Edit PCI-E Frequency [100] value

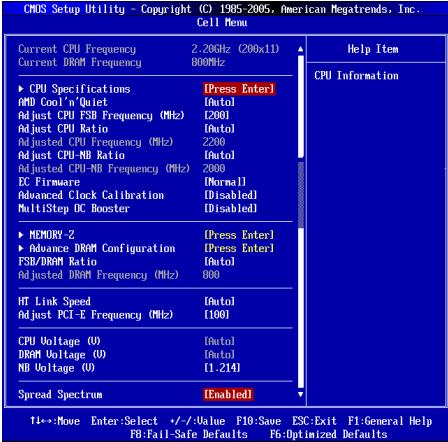pyautogui.click(x=217, y=315)
